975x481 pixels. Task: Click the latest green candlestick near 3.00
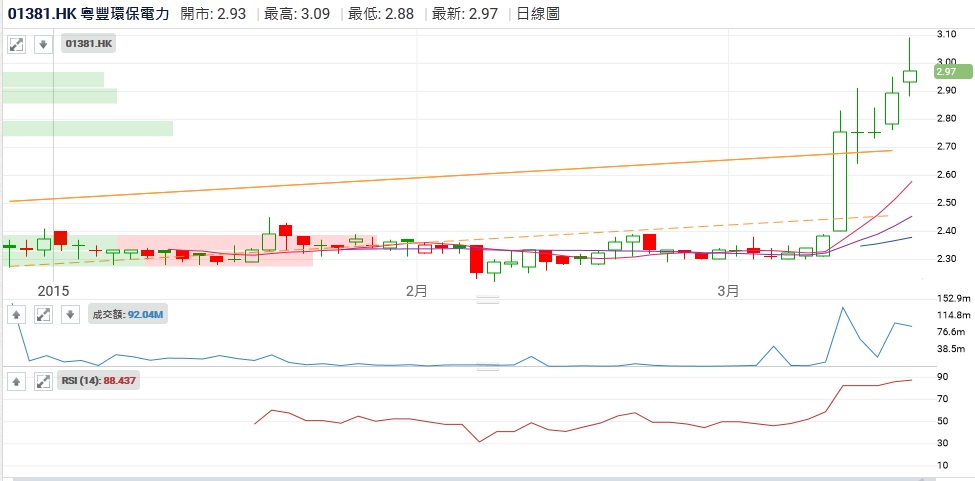click(909, 76)
